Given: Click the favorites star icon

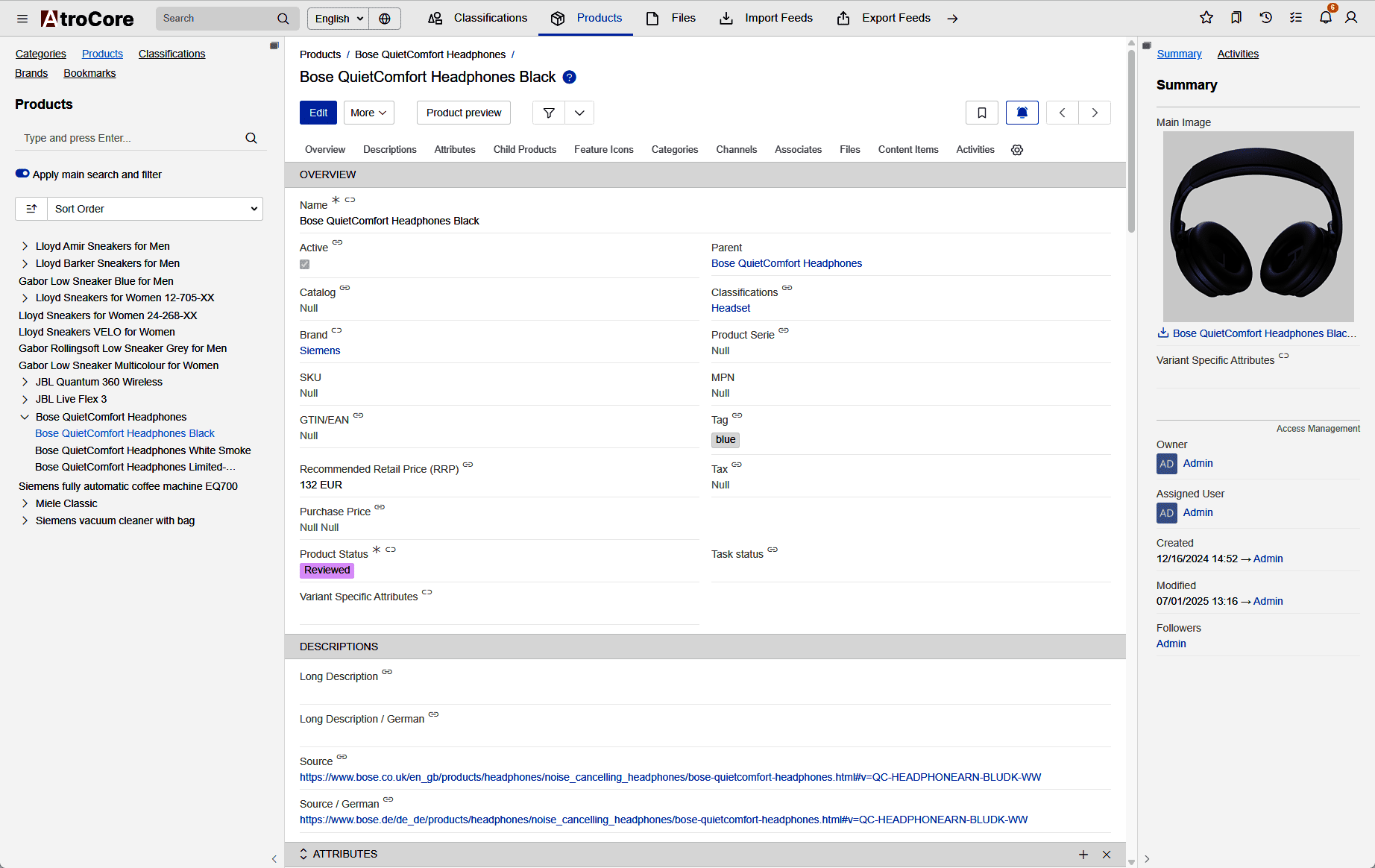Looking at the screenshot, I should coord(1206,18).
